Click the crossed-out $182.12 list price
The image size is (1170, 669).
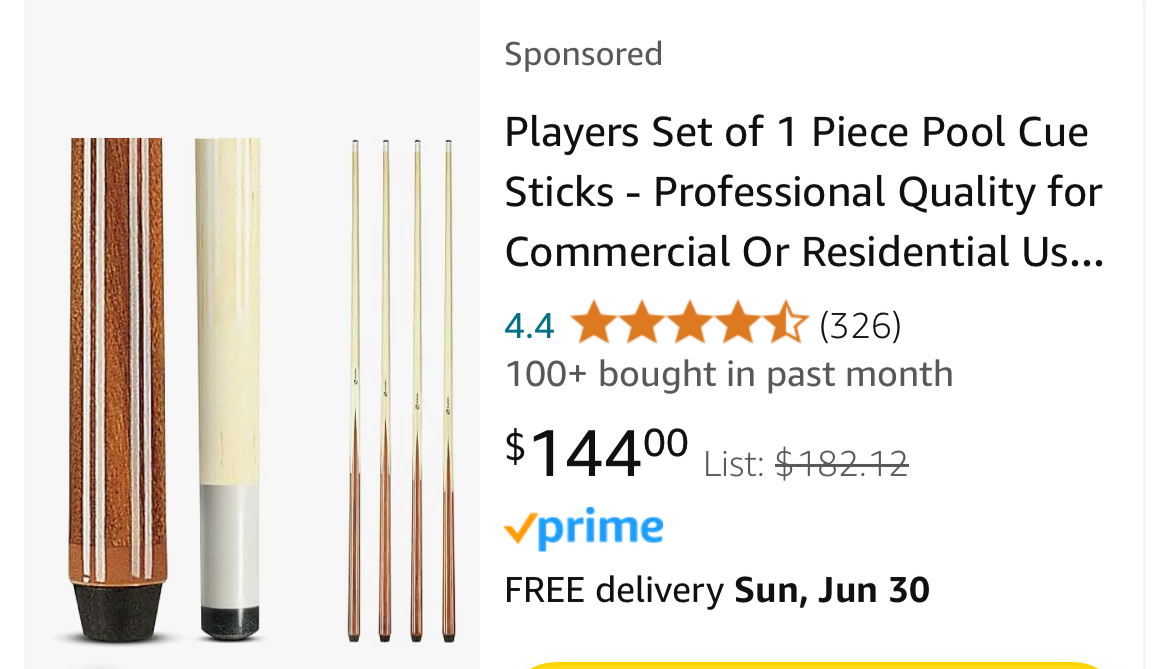click(841, 463)
